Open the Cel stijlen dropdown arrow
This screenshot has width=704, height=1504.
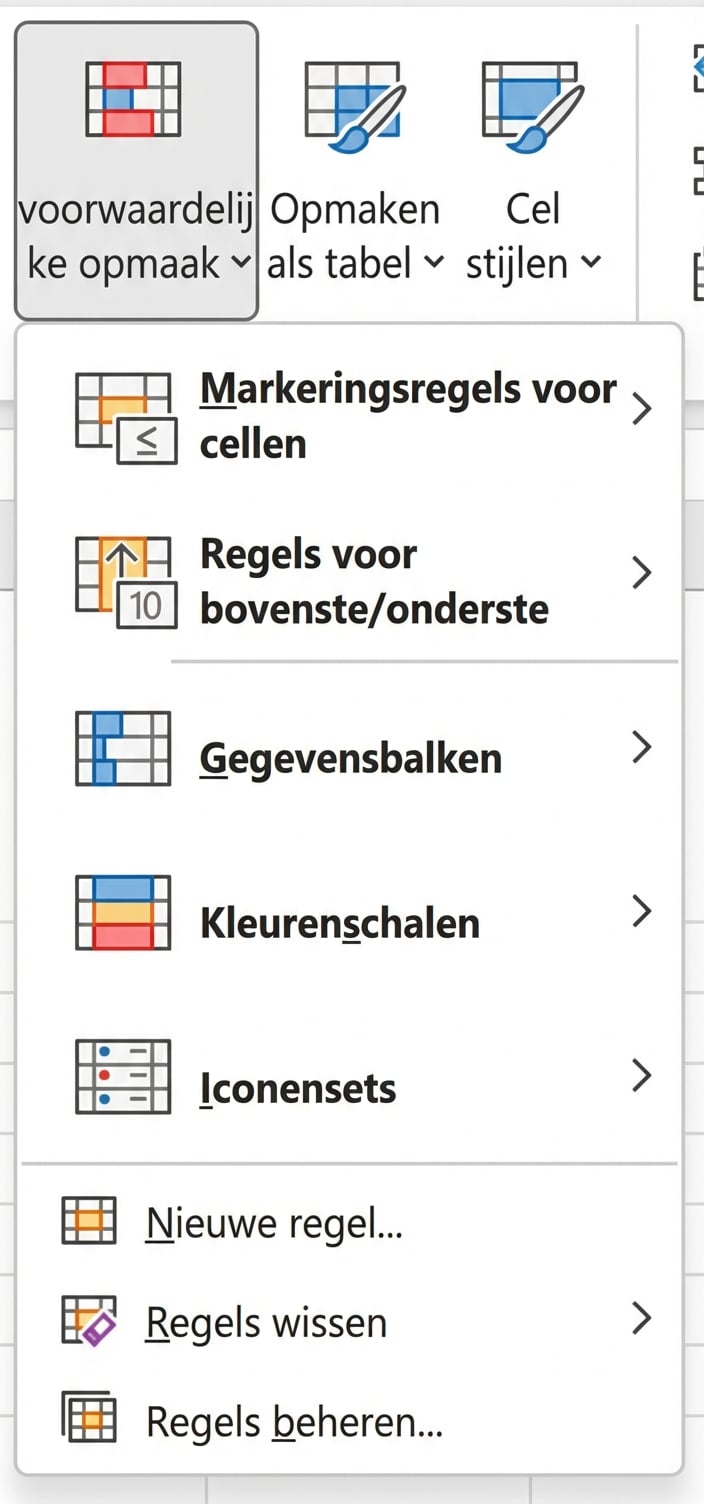592,263
